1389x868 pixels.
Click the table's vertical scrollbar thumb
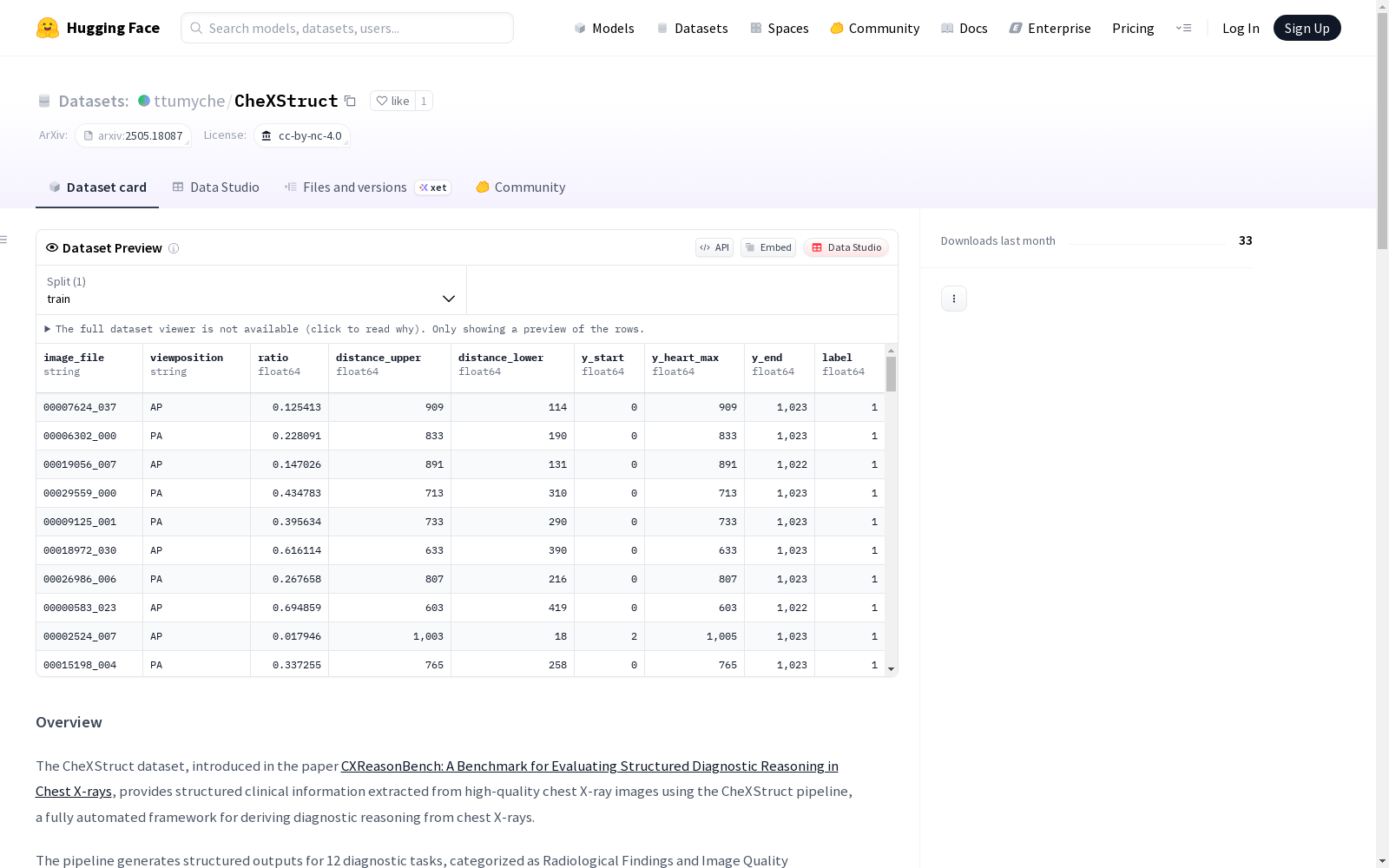(891, 374)
